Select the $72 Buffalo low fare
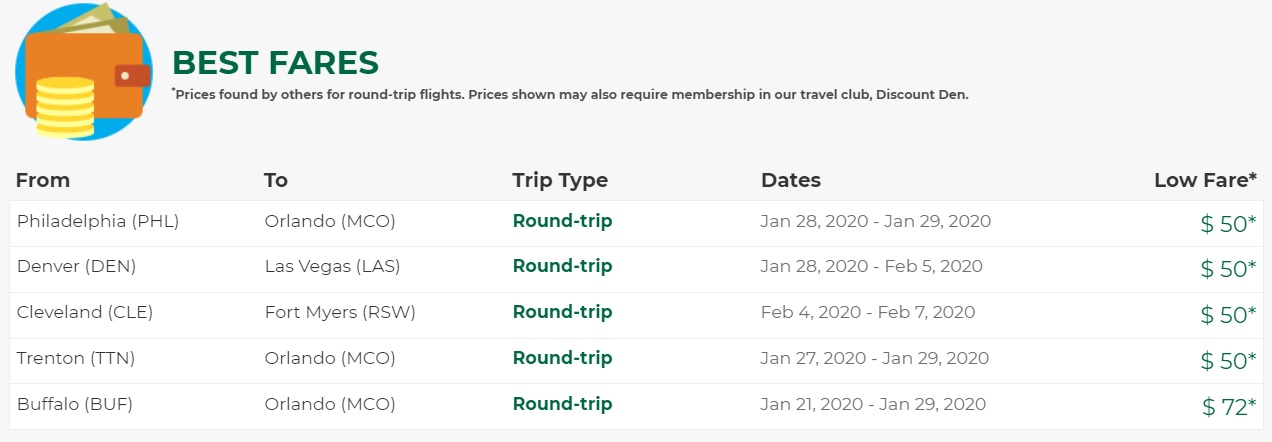The width and height of the screenshot is (1272, 442). tap(1228, 407)
